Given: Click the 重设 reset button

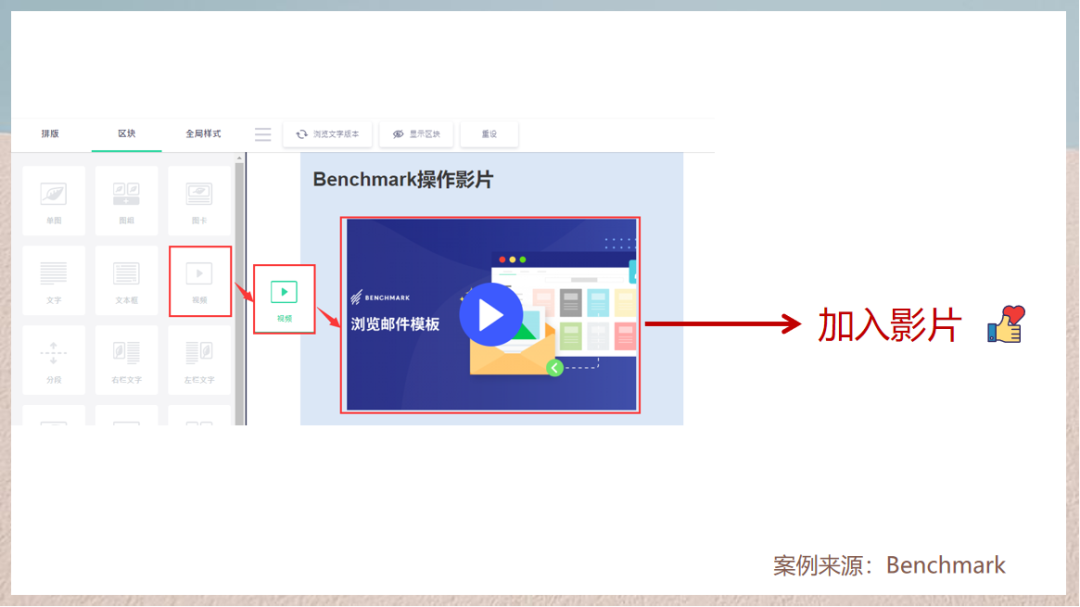Looking at the screenshot, I should pyautogui.click(x=489, y=134).
